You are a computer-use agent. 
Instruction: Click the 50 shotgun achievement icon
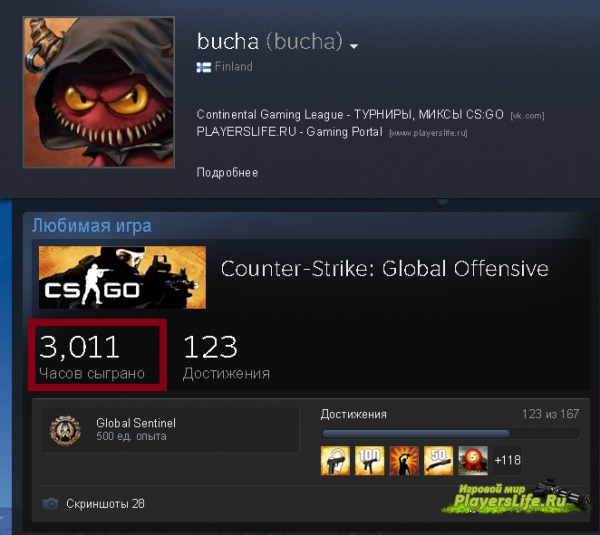coord(439,460)
